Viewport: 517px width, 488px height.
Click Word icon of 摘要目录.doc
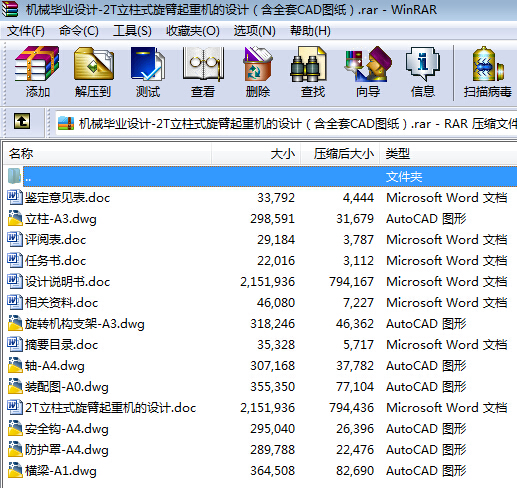tap(15, 344)
